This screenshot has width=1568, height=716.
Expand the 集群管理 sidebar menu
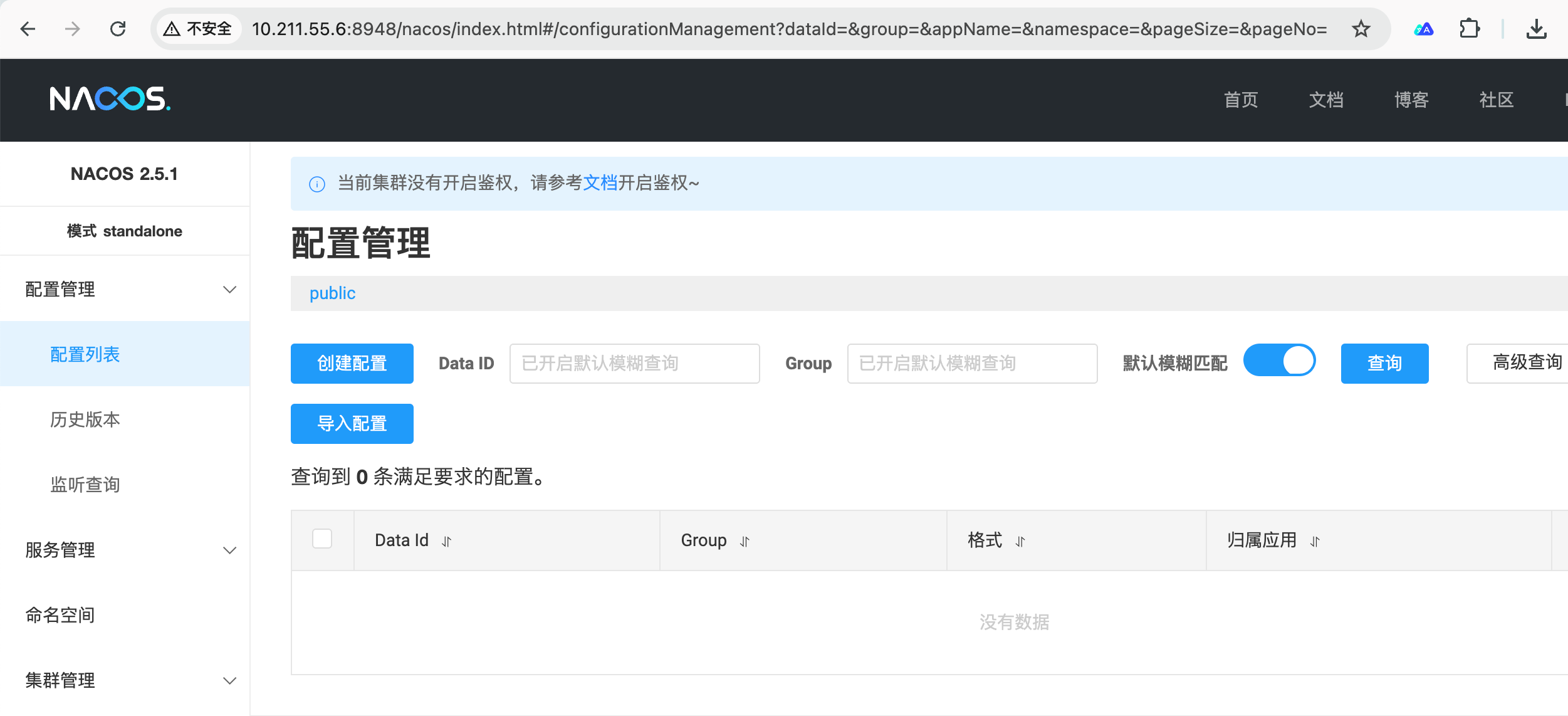point(229,681)
